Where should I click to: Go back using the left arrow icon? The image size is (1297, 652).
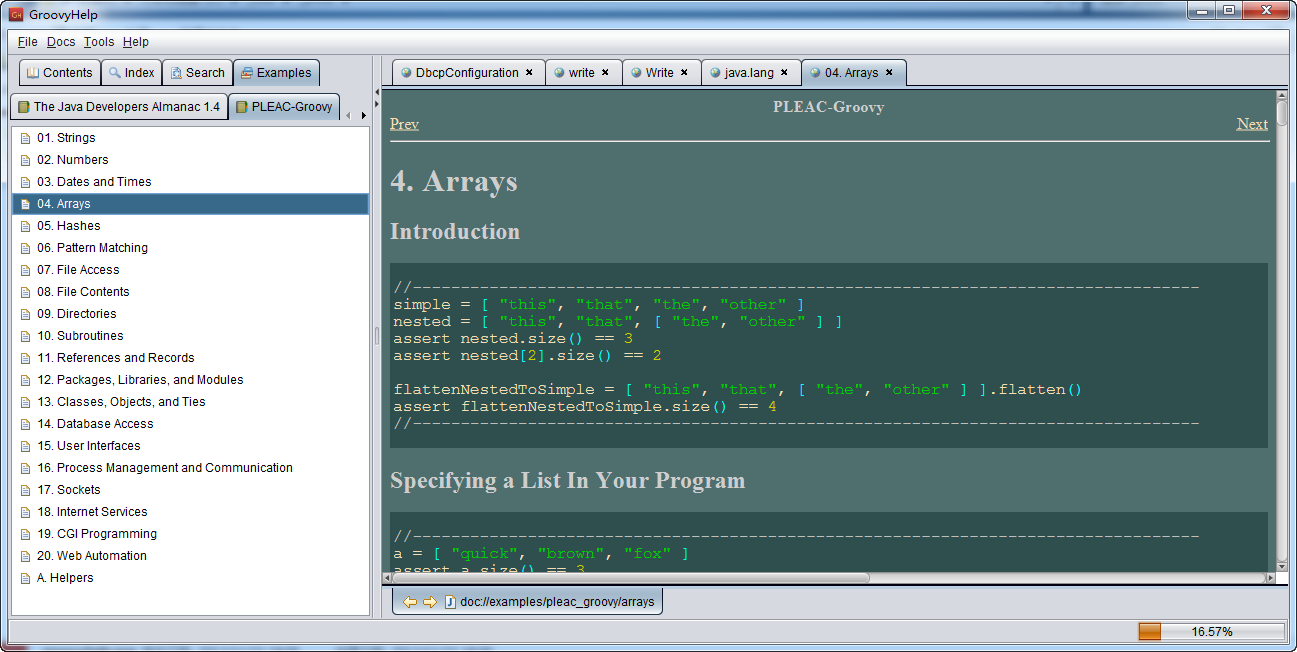410,602
